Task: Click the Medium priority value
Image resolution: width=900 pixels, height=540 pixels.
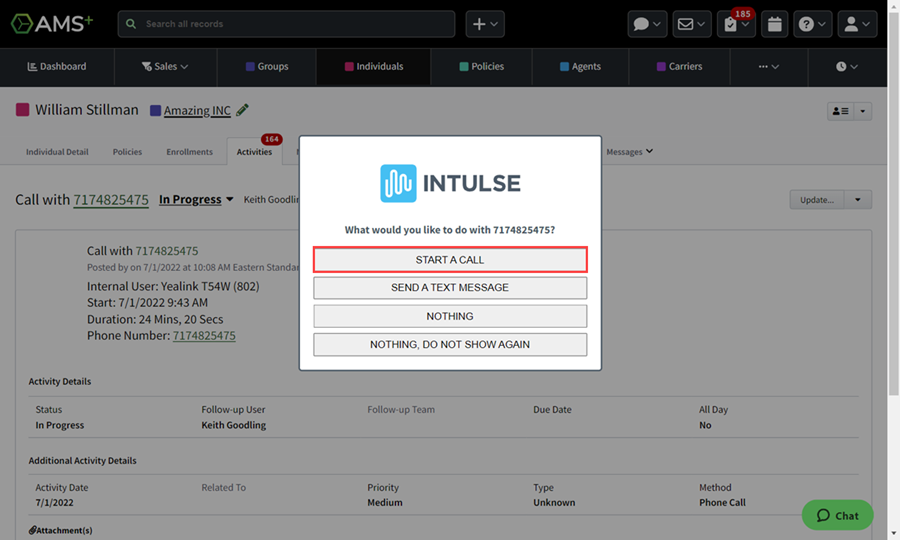Action: point(385,503)
